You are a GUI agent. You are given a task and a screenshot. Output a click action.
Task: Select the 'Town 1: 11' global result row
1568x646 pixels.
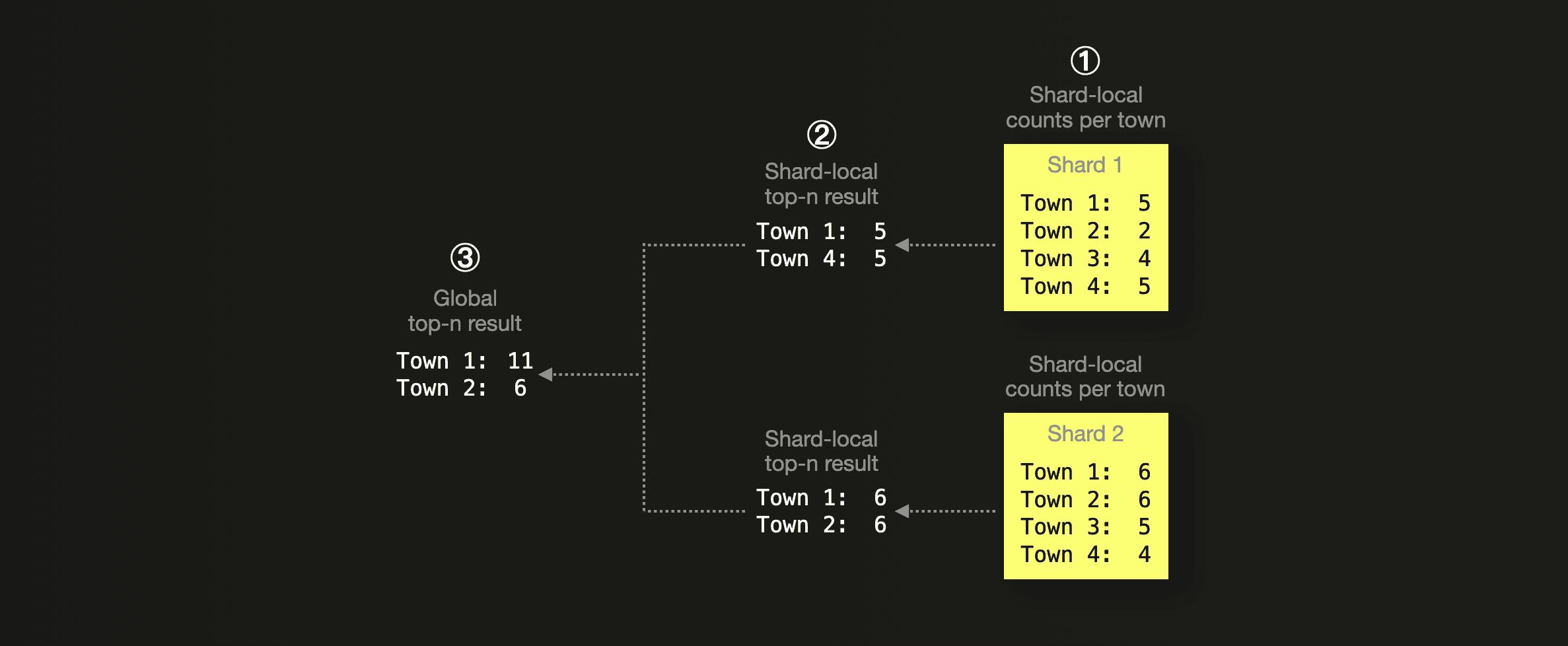click(464, 361)
